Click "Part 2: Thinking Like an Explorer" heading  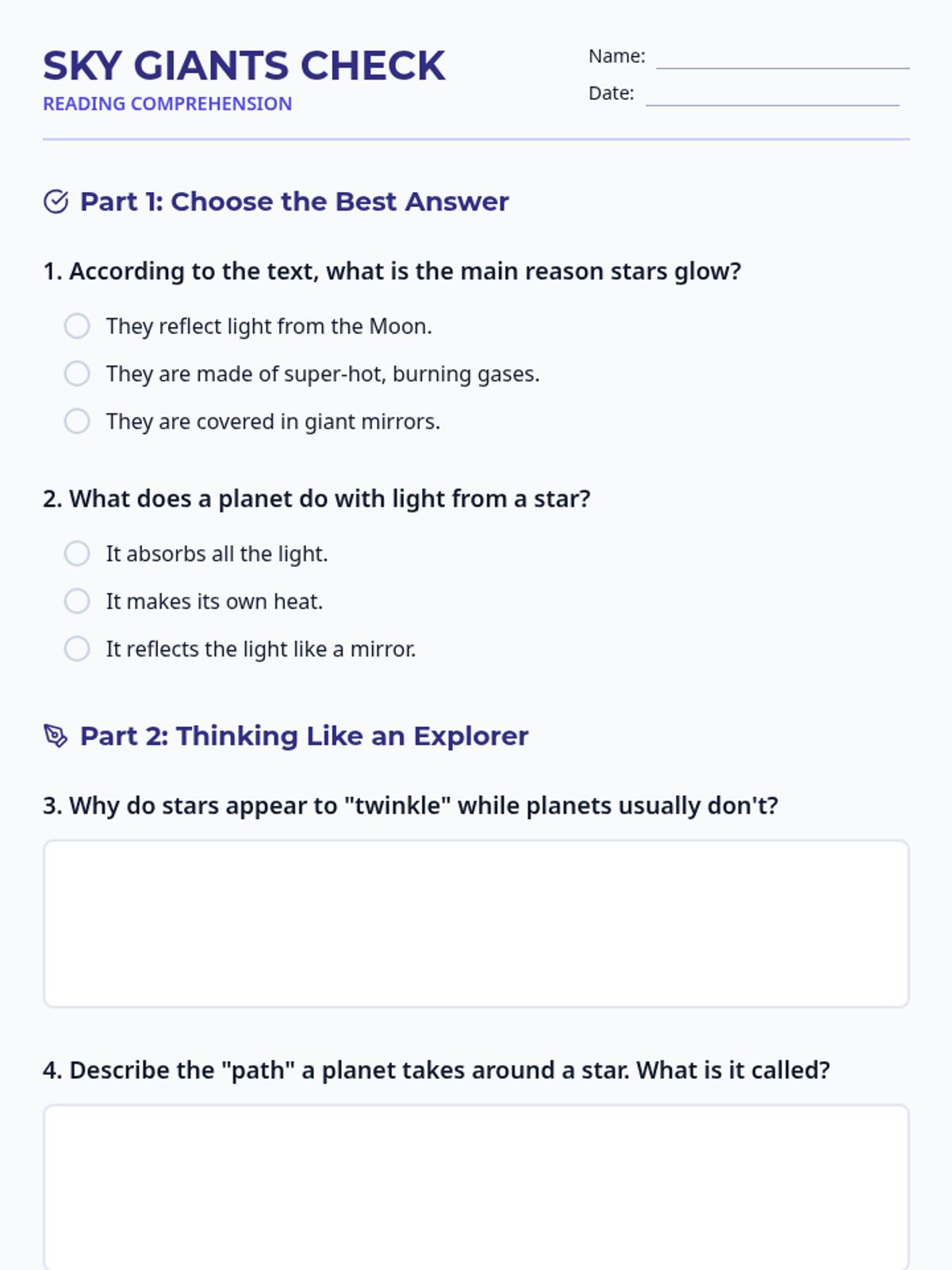click(x=304, y=736)
